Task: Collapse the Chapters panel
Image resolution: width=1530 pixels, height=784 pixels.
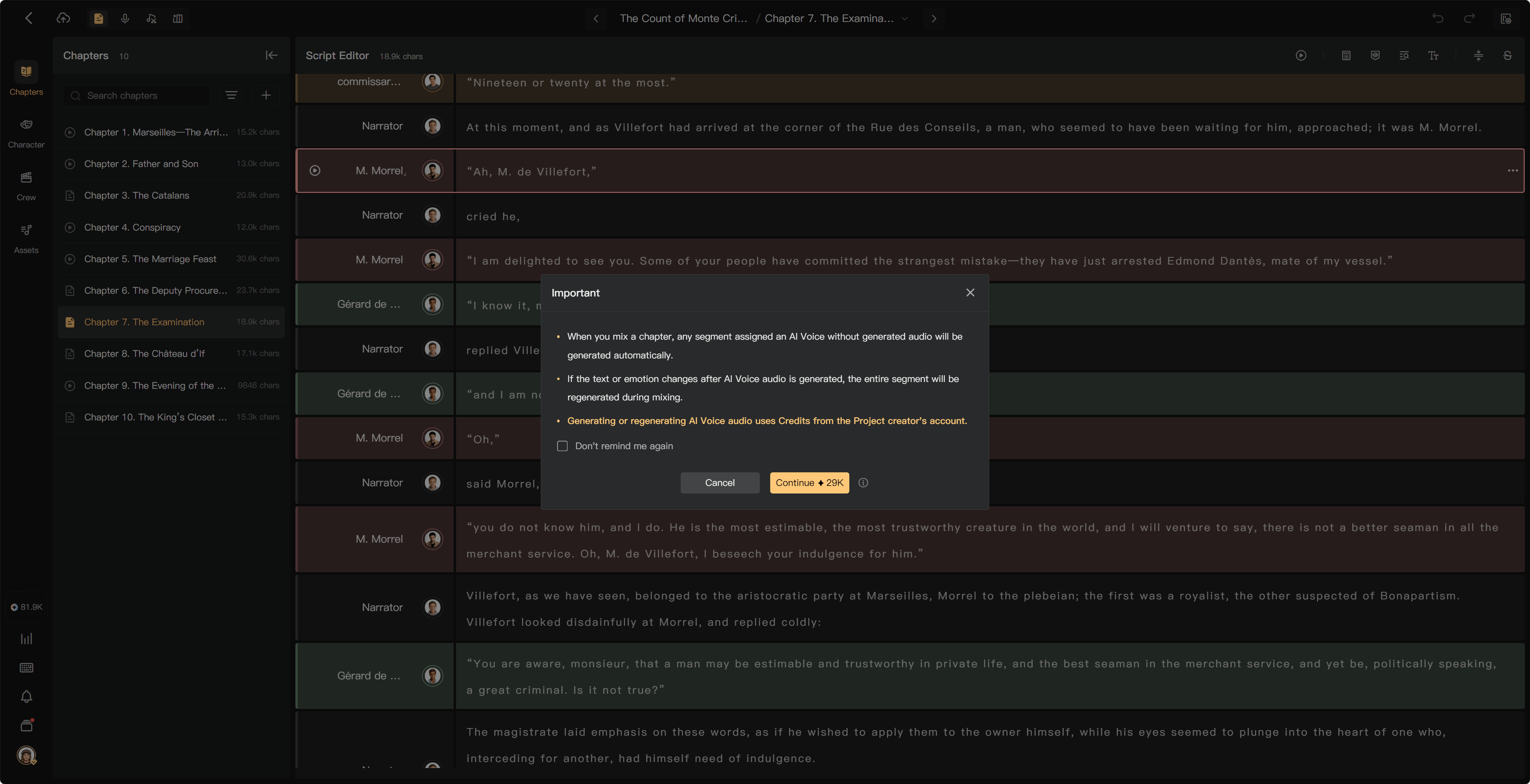Action: click(x=271, y=55)
